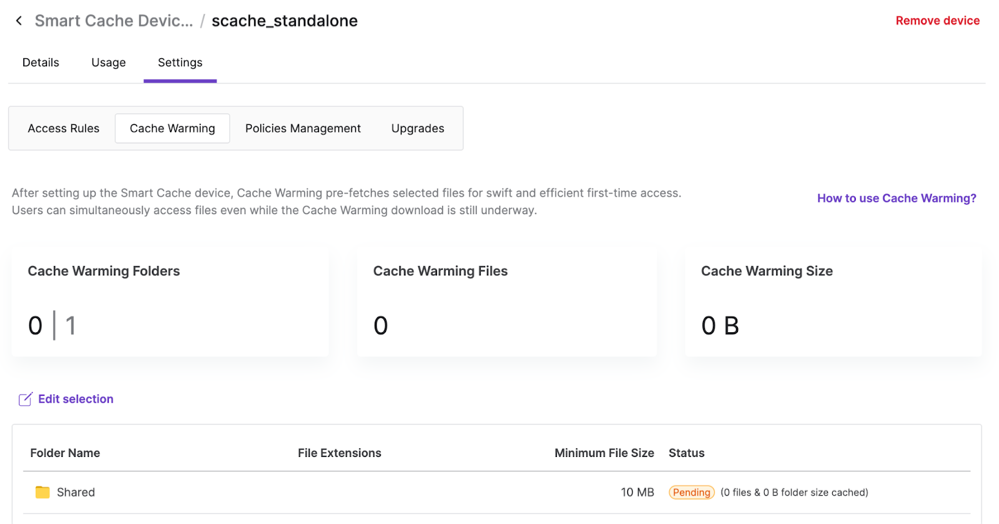The width and height of the screenshot is (999, 524).
Task: Click the scache_standalone device title
Action: click(285, 21)
